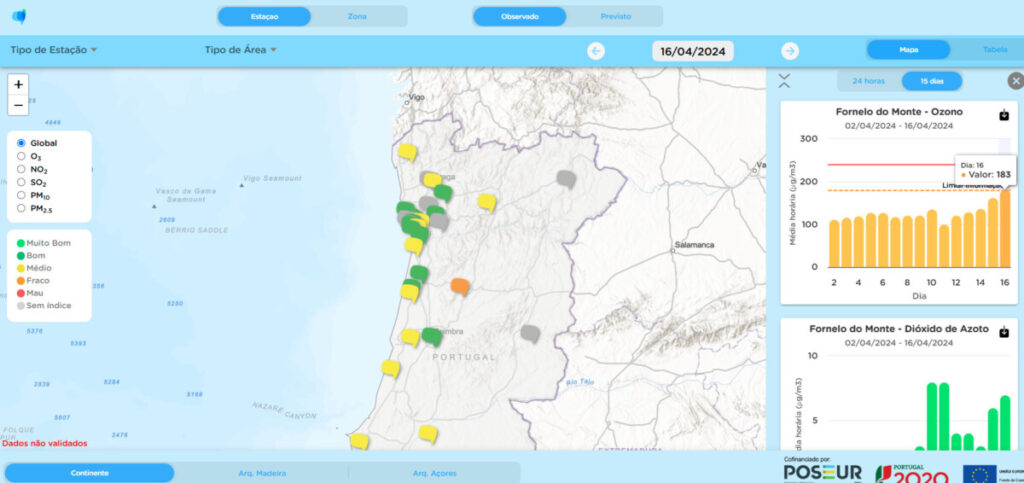This screenshot has height=483, width=1024.
Task: Close the station charts panel
Action: (x=1016, y=81)
